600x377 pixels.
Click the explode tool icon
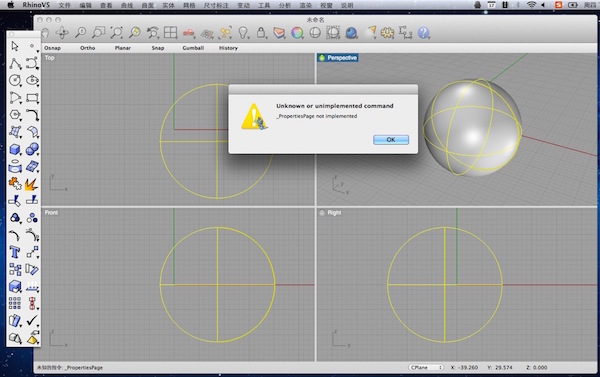31,184
